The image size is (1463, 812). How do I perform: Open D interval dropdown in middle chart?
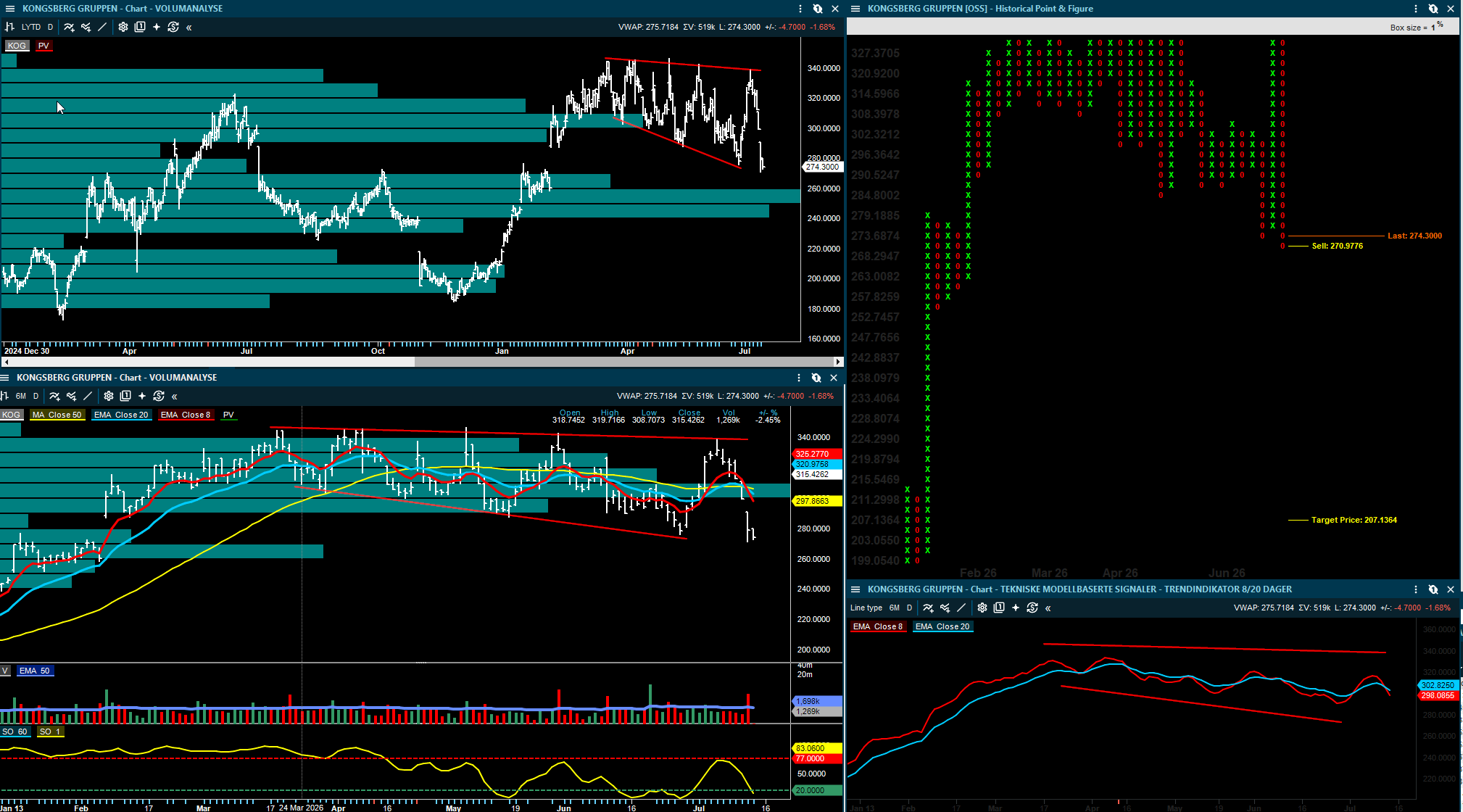pyautogui.click(x=36, y=396)
